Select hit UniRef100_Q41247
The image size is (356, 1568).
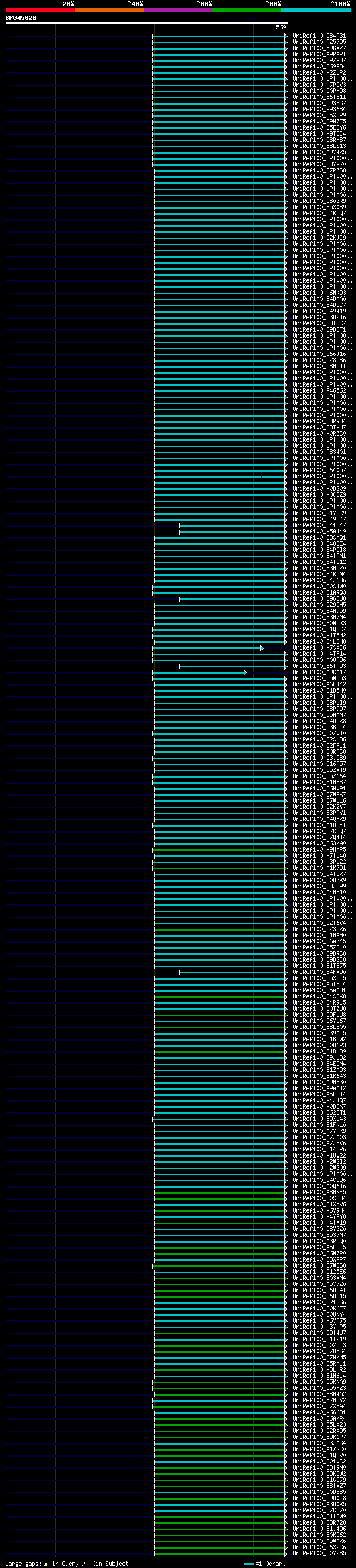pyautogui.click(x=319, y=525)
